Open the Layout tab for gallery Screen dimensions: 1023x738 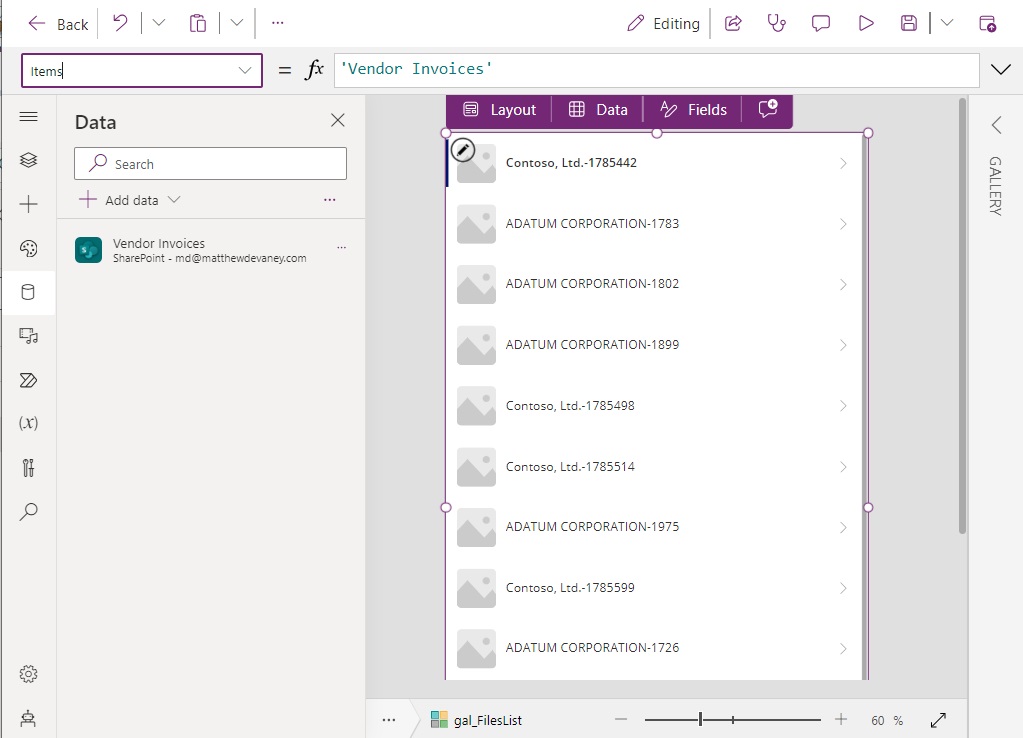[499, 110]
